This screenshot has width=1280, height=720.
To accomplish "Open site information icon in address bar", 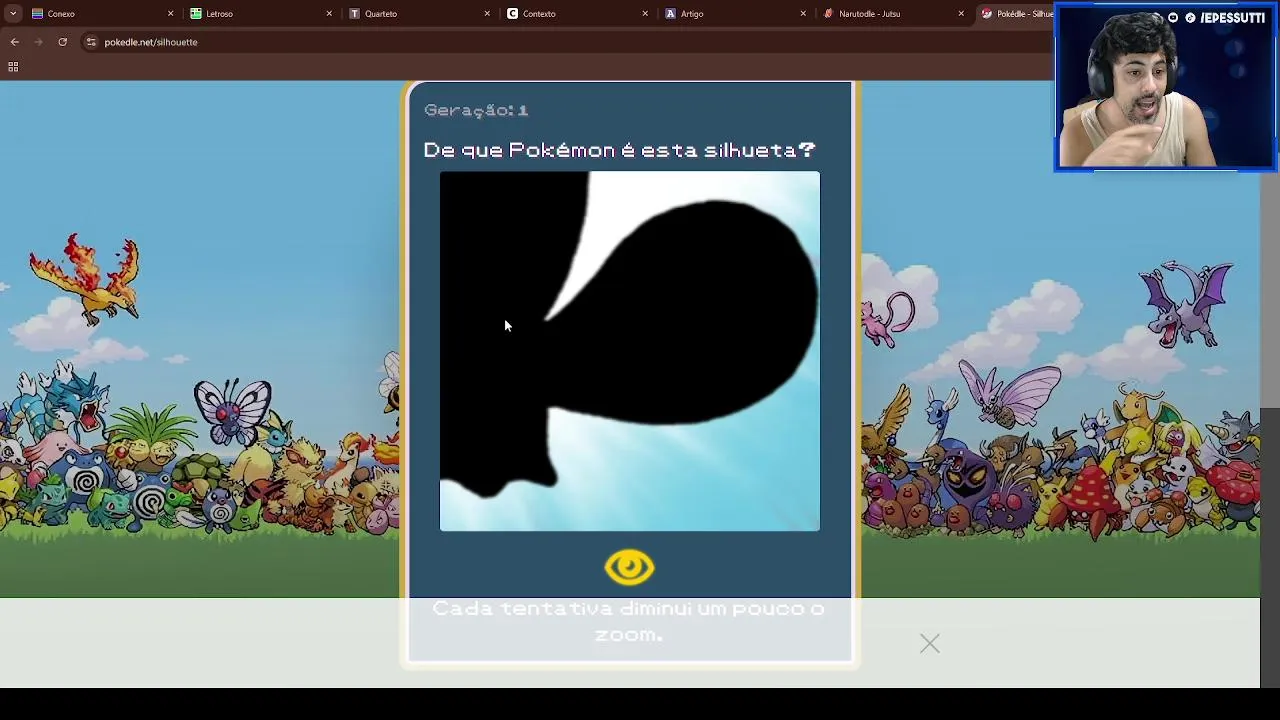I will pos(91,42).
